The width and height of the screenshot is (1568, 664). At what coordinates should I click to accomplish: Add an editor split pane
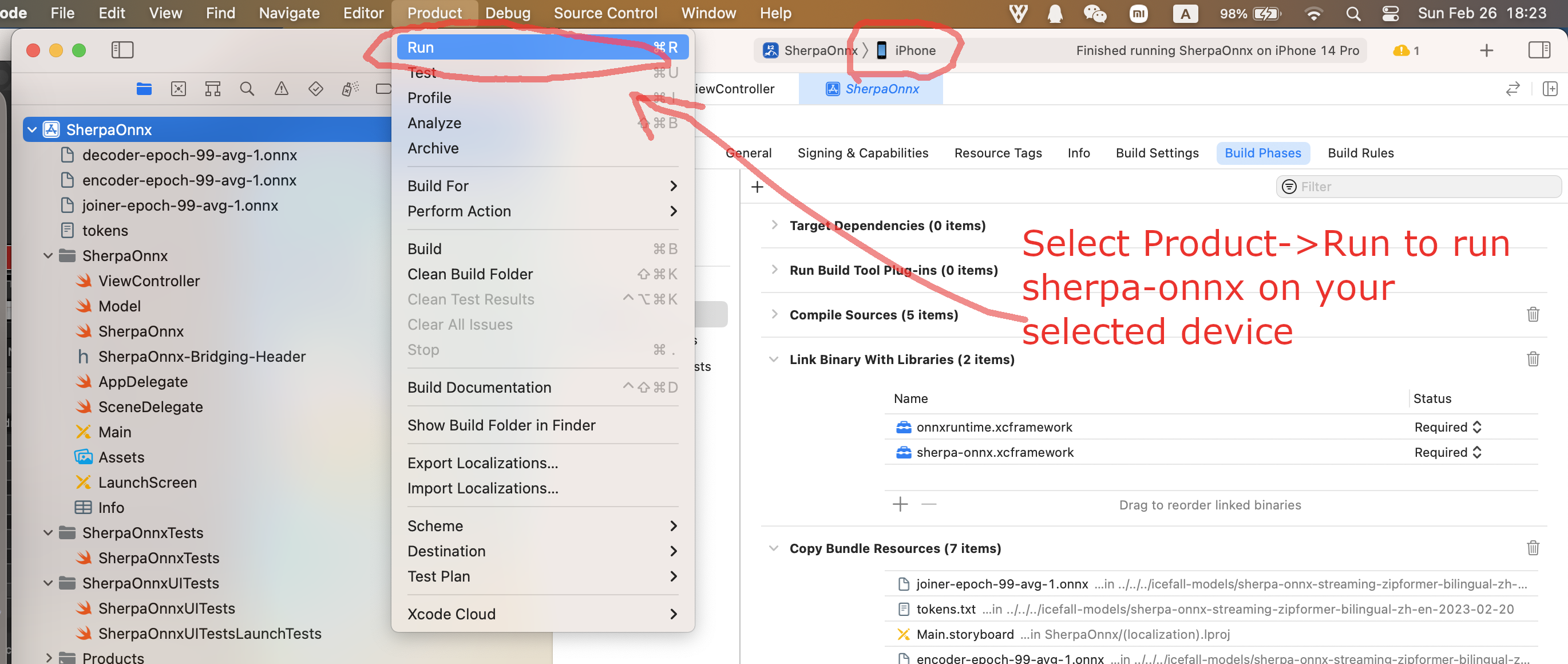click(x=1550, y=89)
